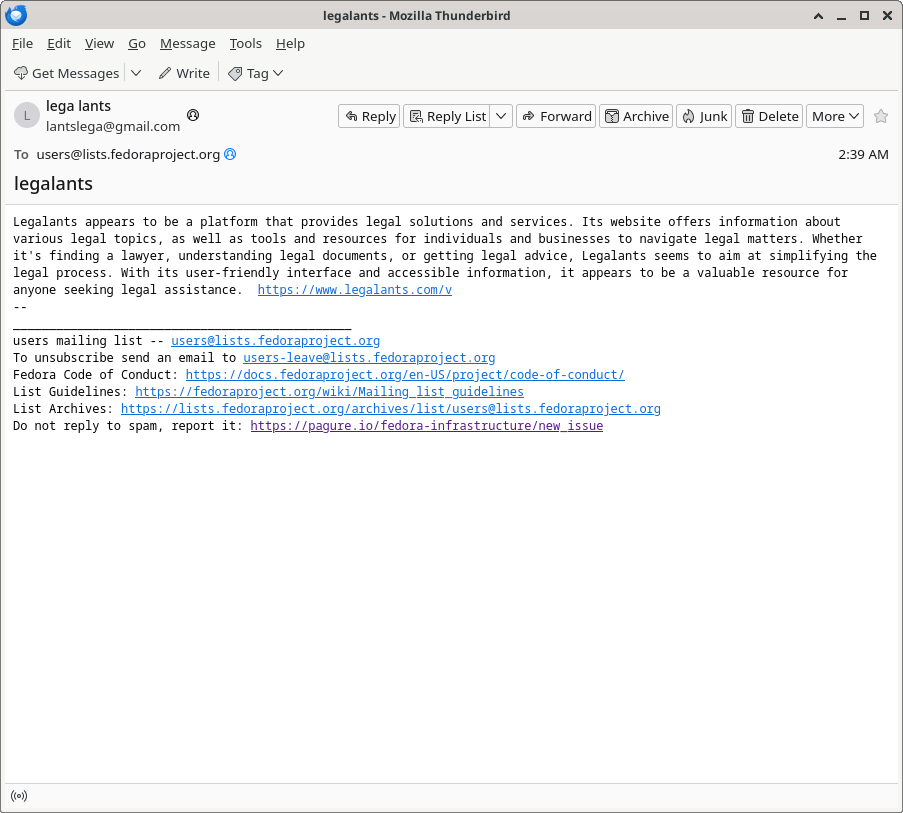The image size is (903, 813).
Task: Open the View menu
Action: [x=99, y=44]
